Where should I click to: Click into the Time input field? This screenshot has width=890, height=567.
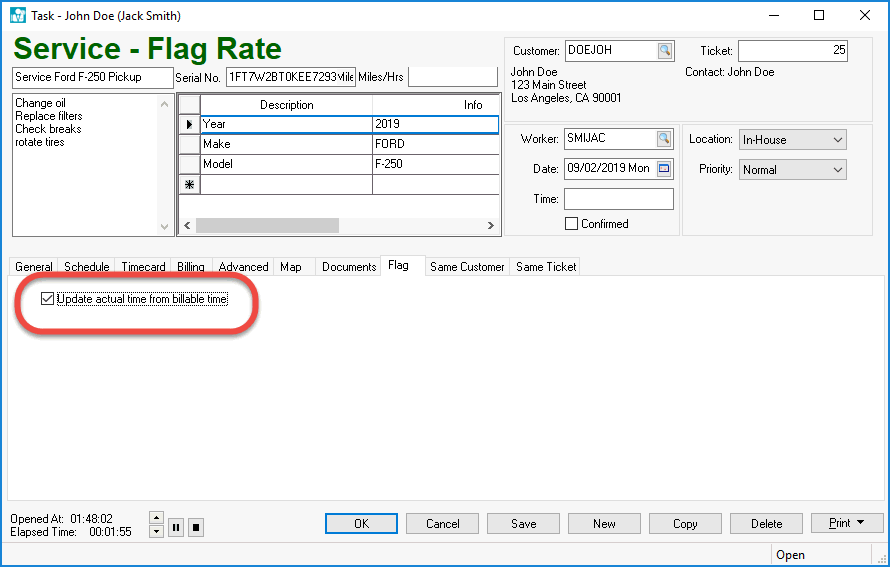click(x=618, y=199)
